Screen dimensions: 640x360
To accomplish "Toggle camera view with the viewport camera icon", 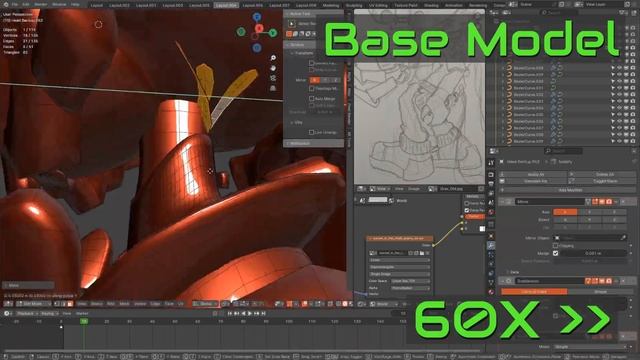I will (273, 78).
